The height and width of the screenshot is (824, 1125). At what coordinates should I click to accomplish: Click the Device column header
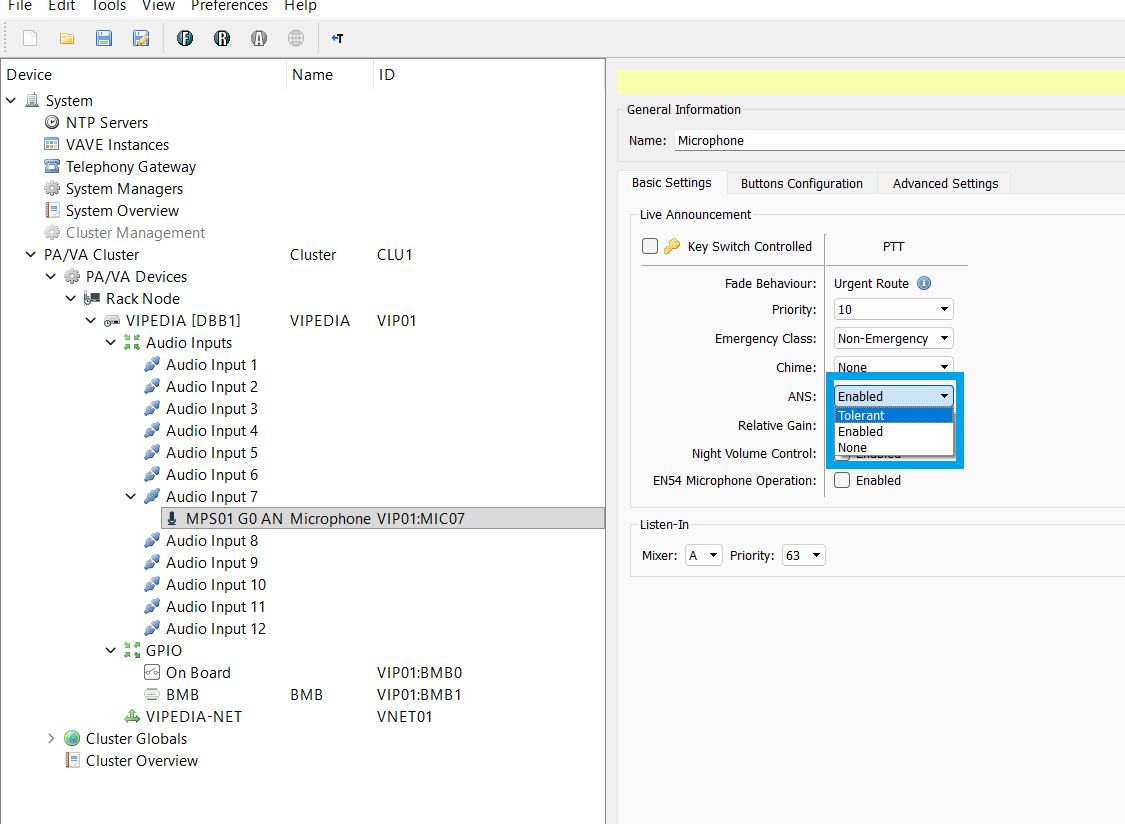(143, 75)
